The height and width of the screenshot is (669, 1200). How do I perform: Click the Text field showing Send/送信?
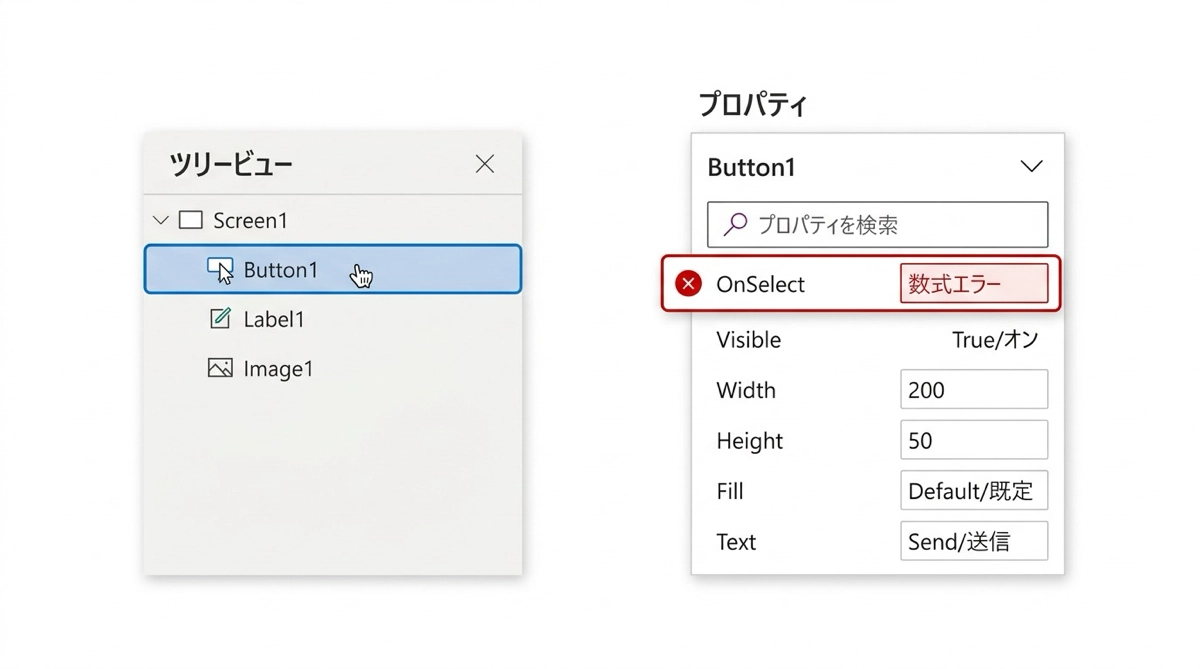pyautogui.click(x=973, y=542)
